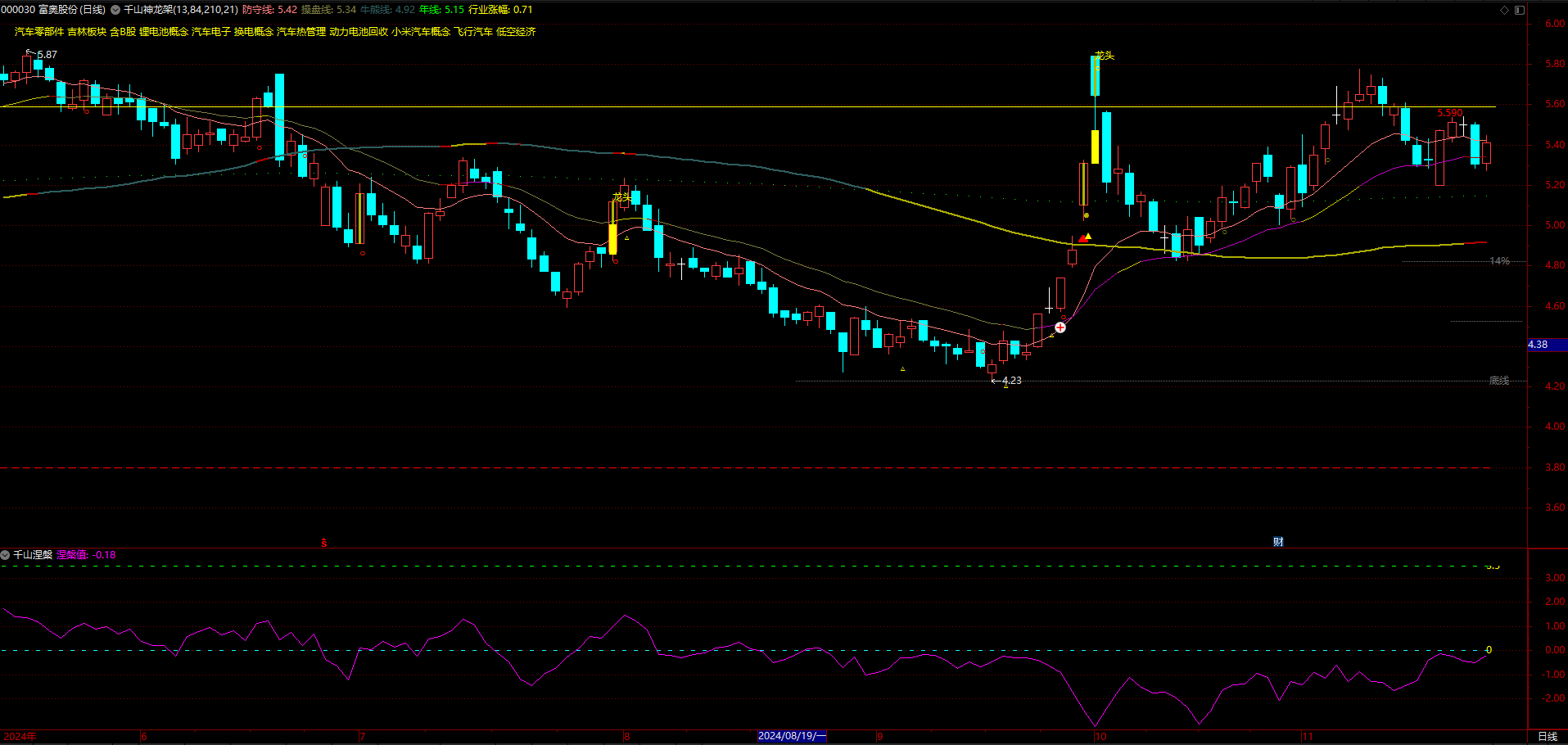Click the 操盘线: 5.34 value
Screen dimensions: 1568x745
pos(329,10)
